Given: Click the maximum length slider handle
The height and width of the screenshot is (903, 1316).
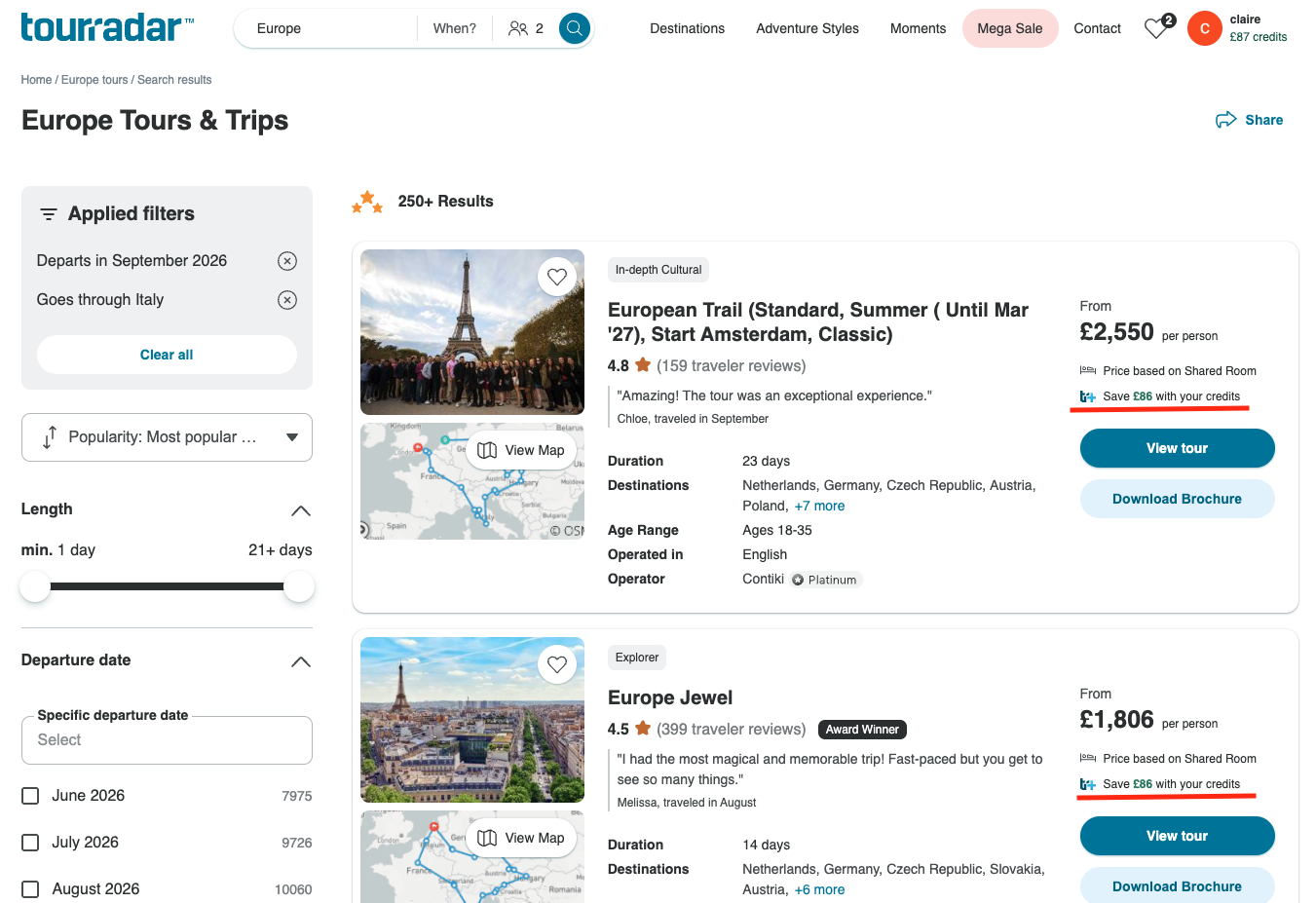Looking at the screenshot, I should [299, 586].
